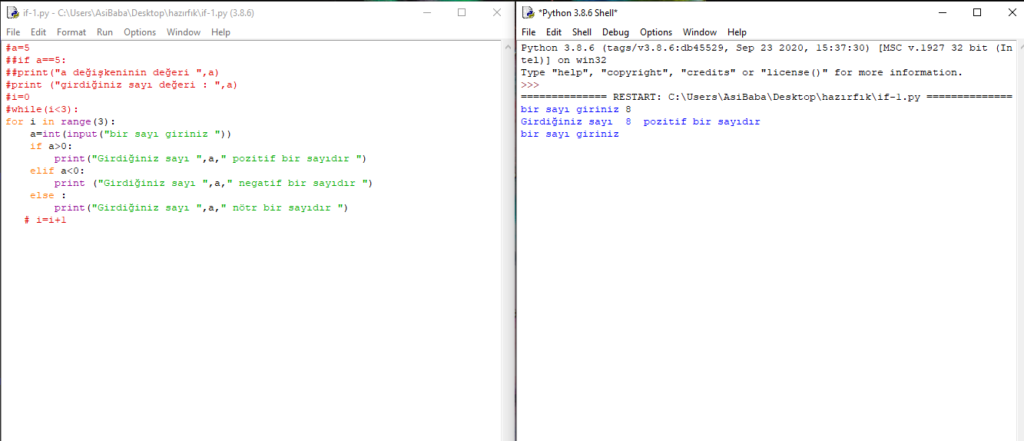Expand the editor's Options menu
The height and width of the screenshot is (441, 1024).
140,32
